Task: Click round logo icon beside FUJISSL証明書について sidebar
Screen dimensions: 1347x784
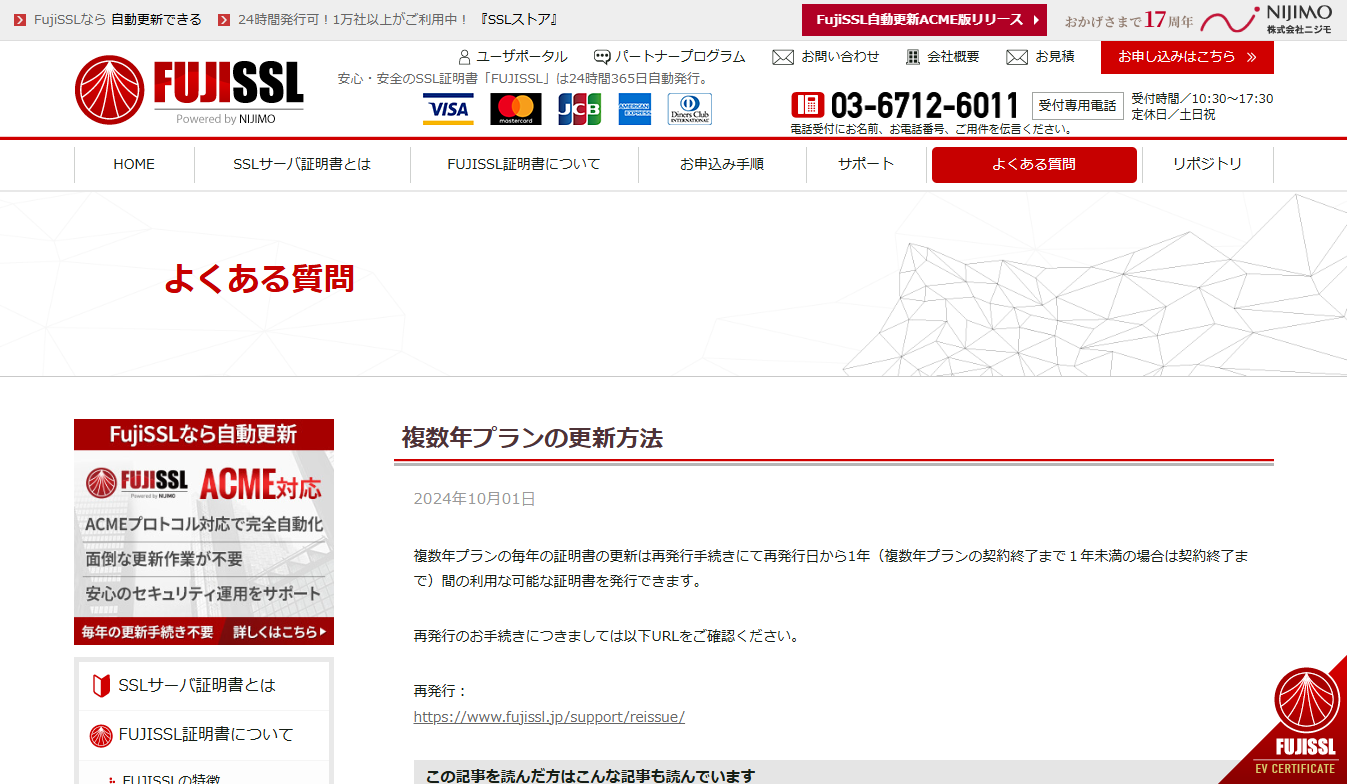Action: (101, 735)
